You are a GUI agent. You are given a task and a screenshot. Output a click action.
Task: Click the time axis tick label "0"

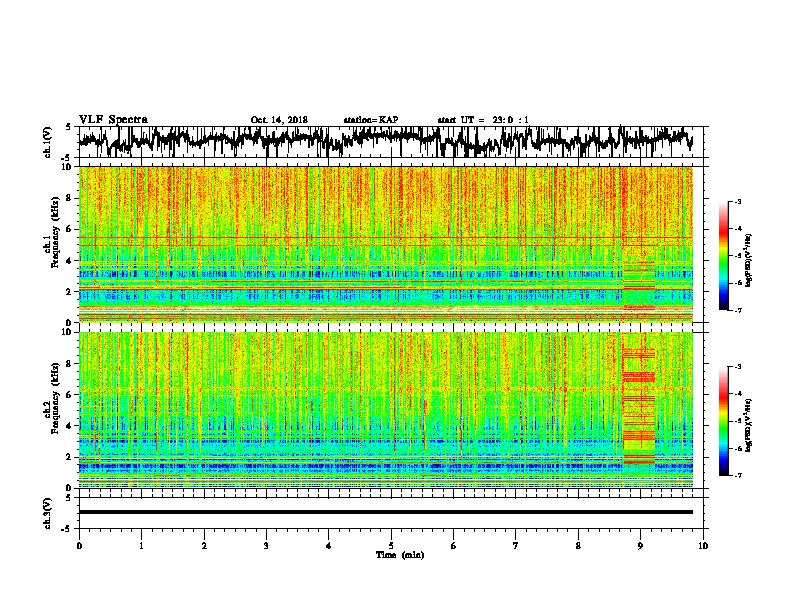click(79, 546)
